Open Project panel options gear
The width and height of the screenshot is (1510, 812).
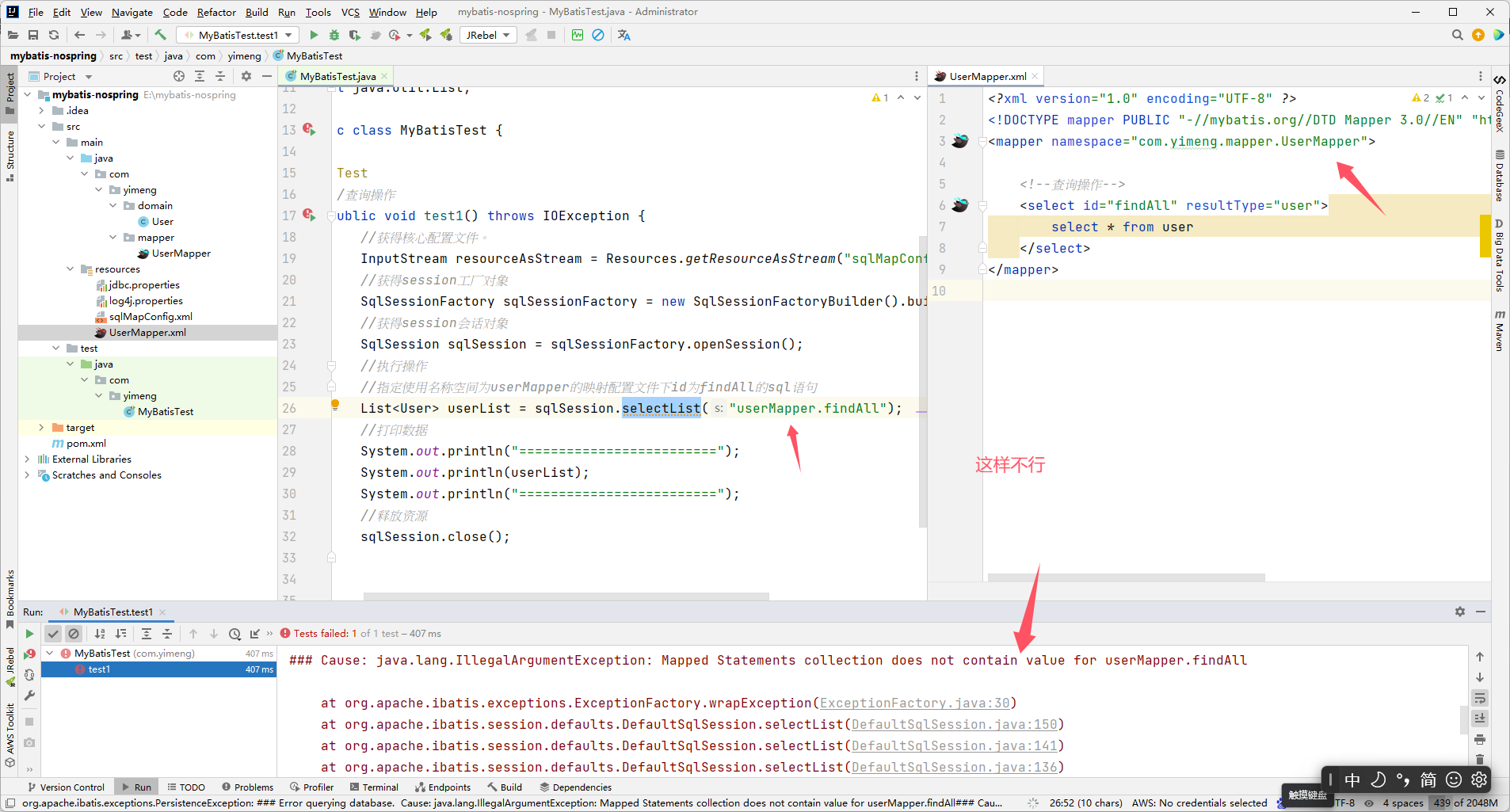coord(246,76)
